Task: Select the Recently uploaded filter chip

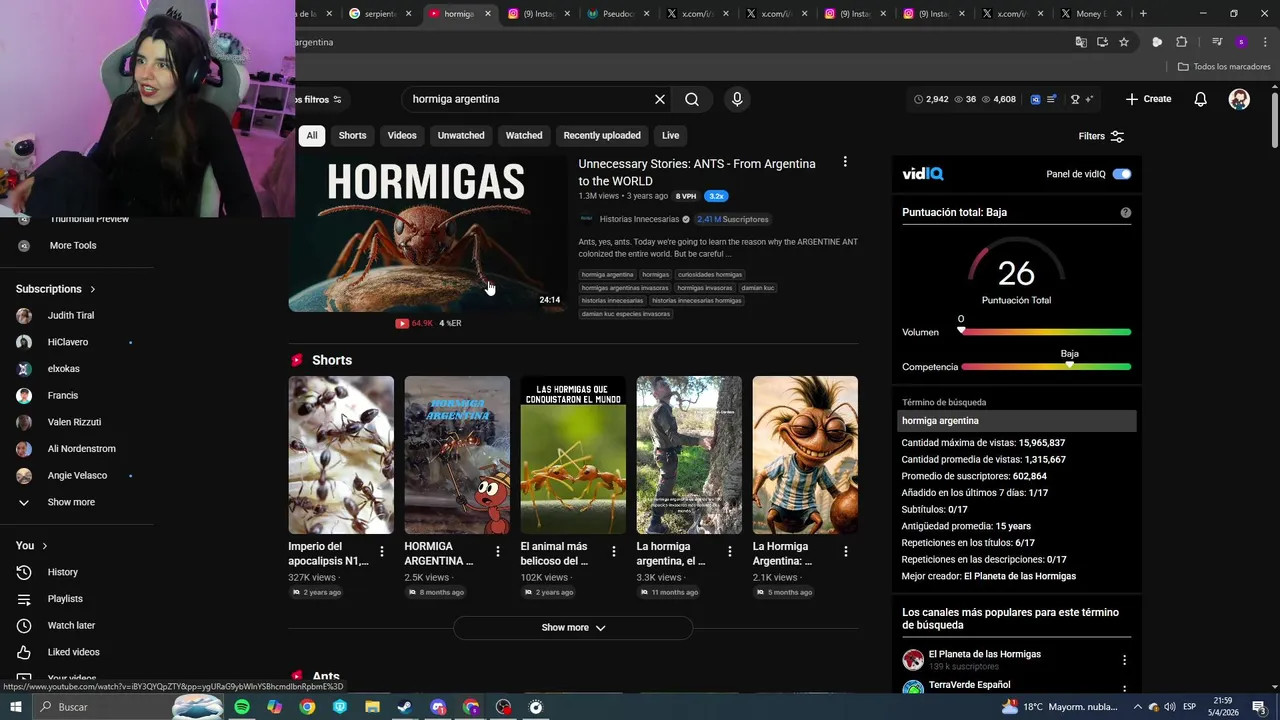Action: [x=602, y=135]
